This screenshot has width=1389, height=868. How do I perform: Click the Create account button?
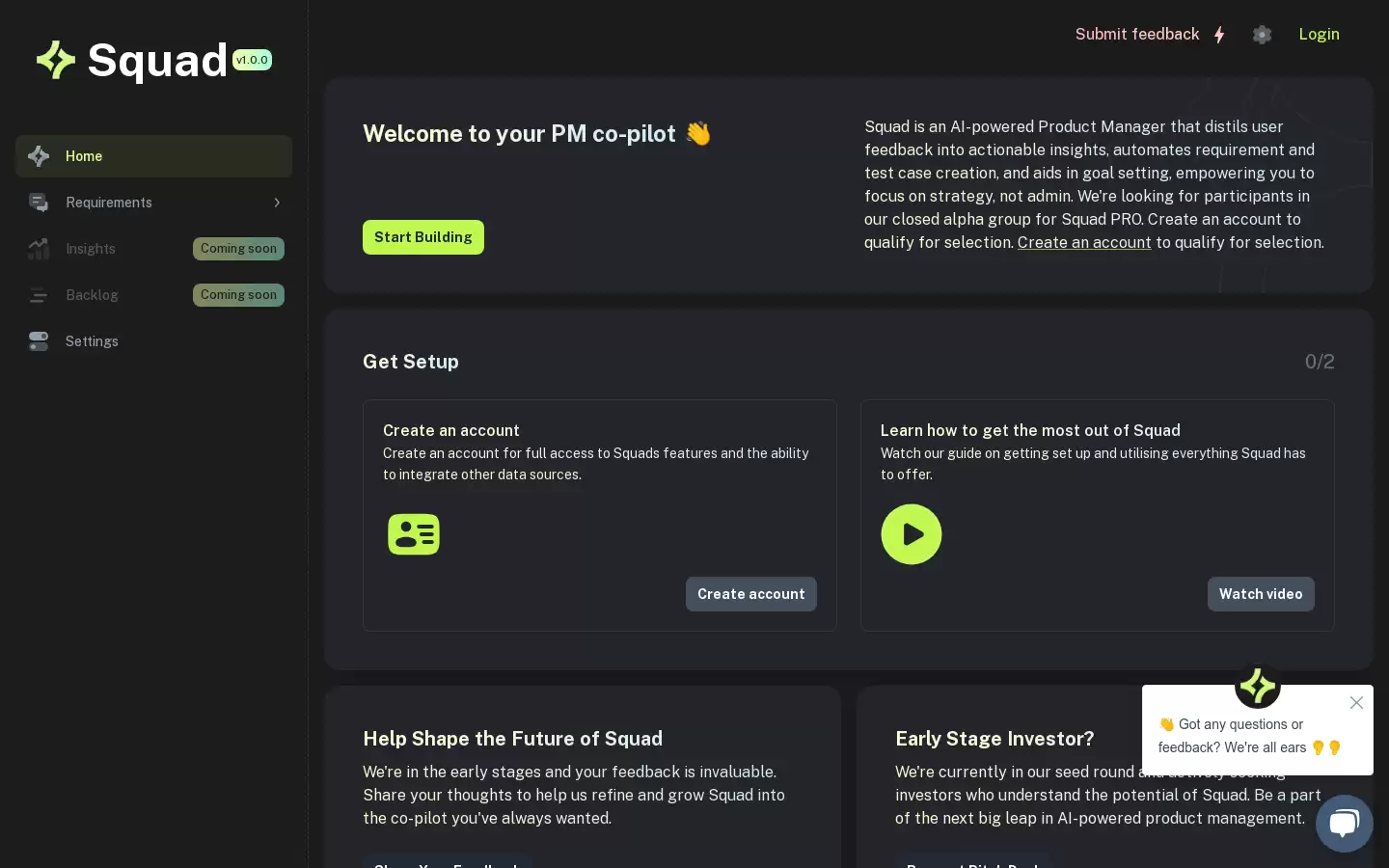pyautogui.click(x=751, y=594)
